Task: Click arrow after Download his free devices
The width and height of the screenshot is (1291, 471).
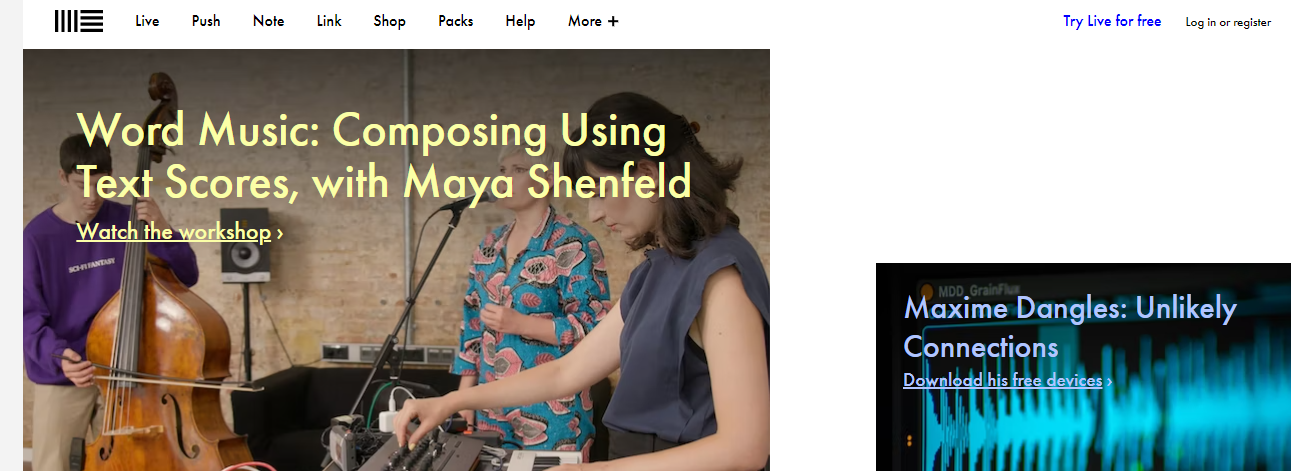Action: point(1109,381)
